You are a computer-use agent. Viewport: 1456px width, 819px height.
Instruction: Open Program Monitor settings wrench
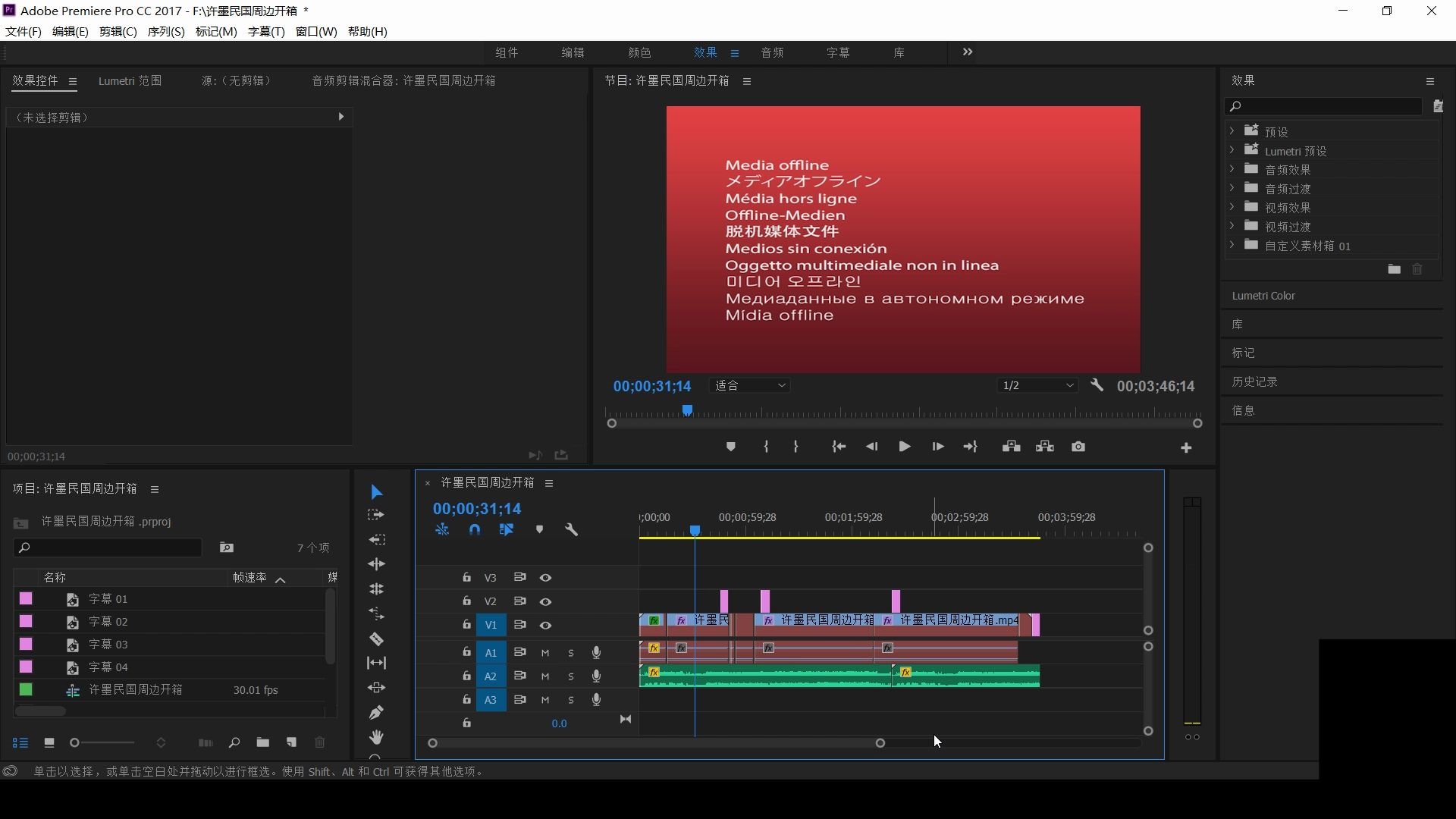1097,385
